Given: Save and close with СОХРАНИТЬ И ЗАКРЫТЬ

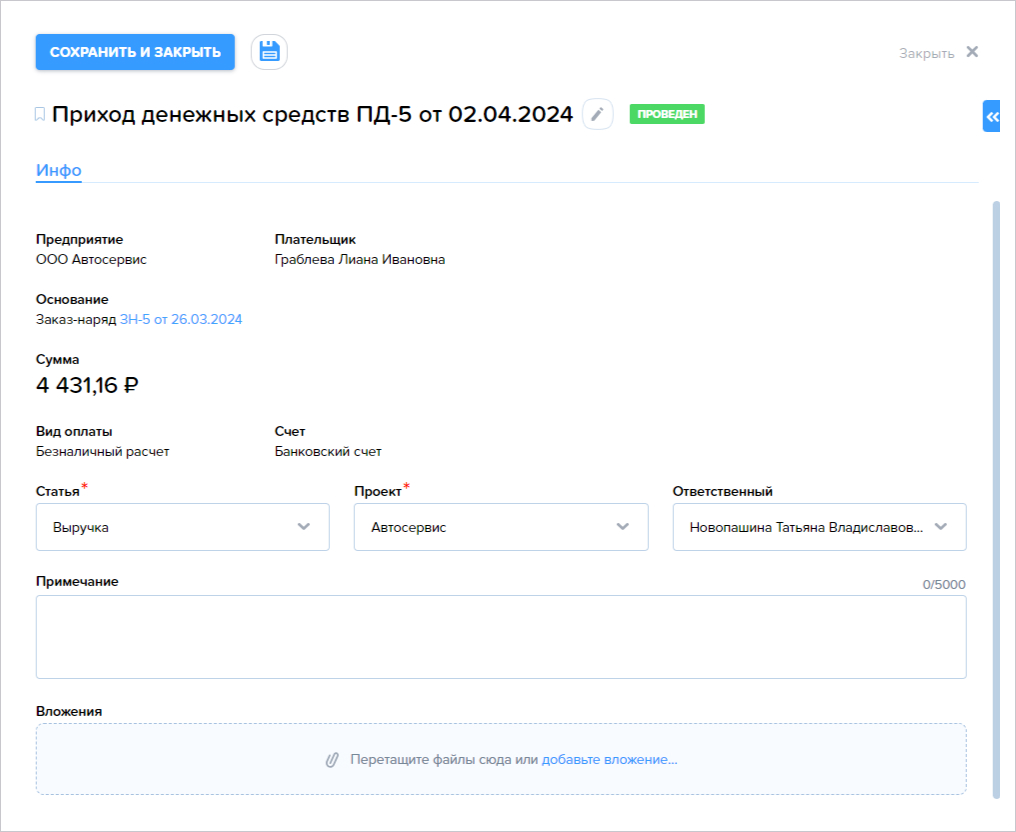Looking at the screenshot, I should tap(135, 52).
